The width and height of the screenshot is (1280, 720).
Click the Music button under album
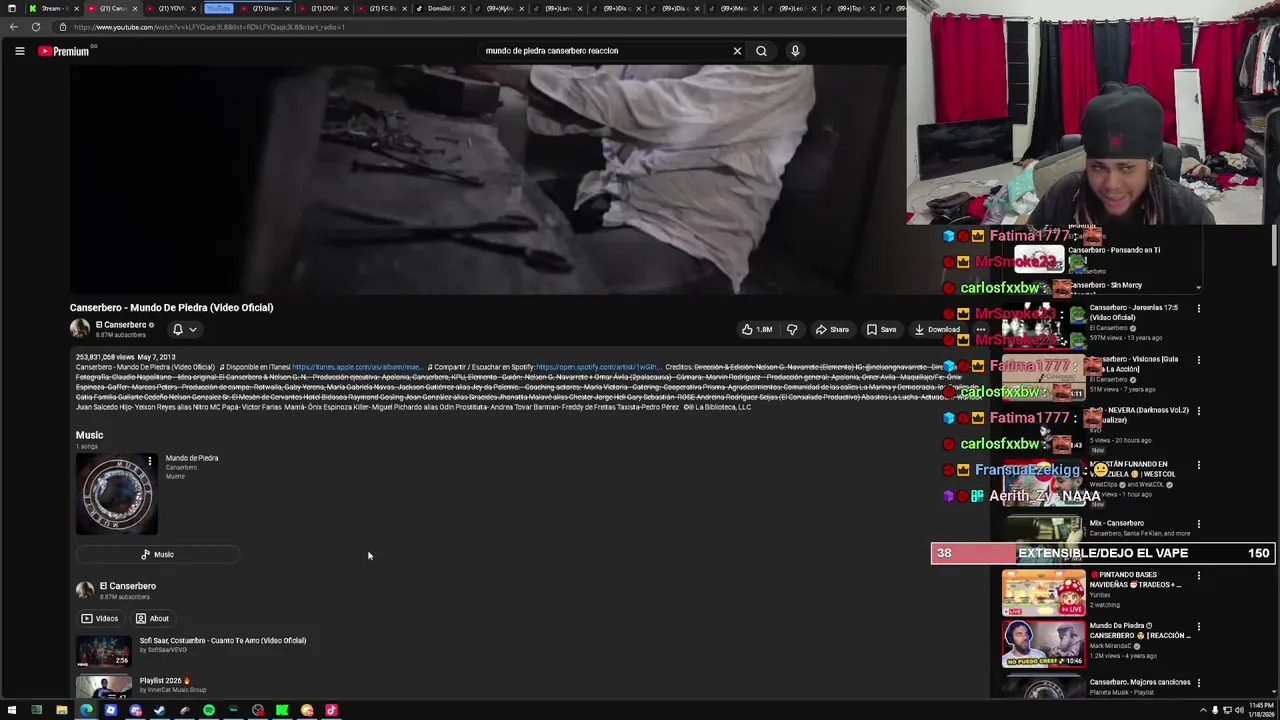(157, 554)
